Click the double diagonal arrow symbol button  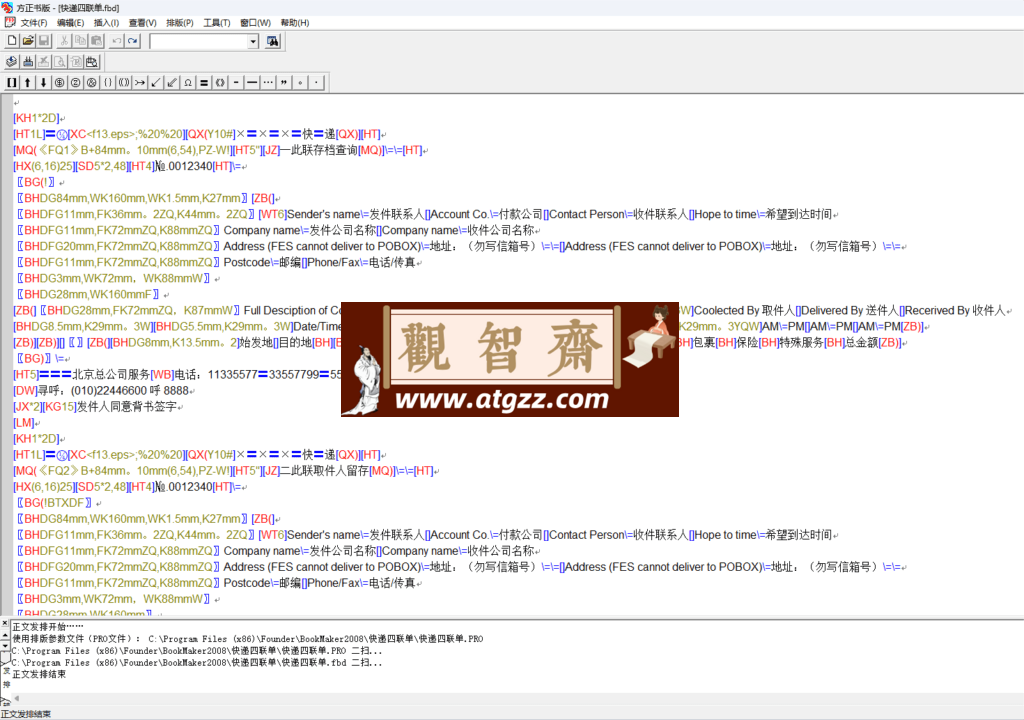click(172, 82)
